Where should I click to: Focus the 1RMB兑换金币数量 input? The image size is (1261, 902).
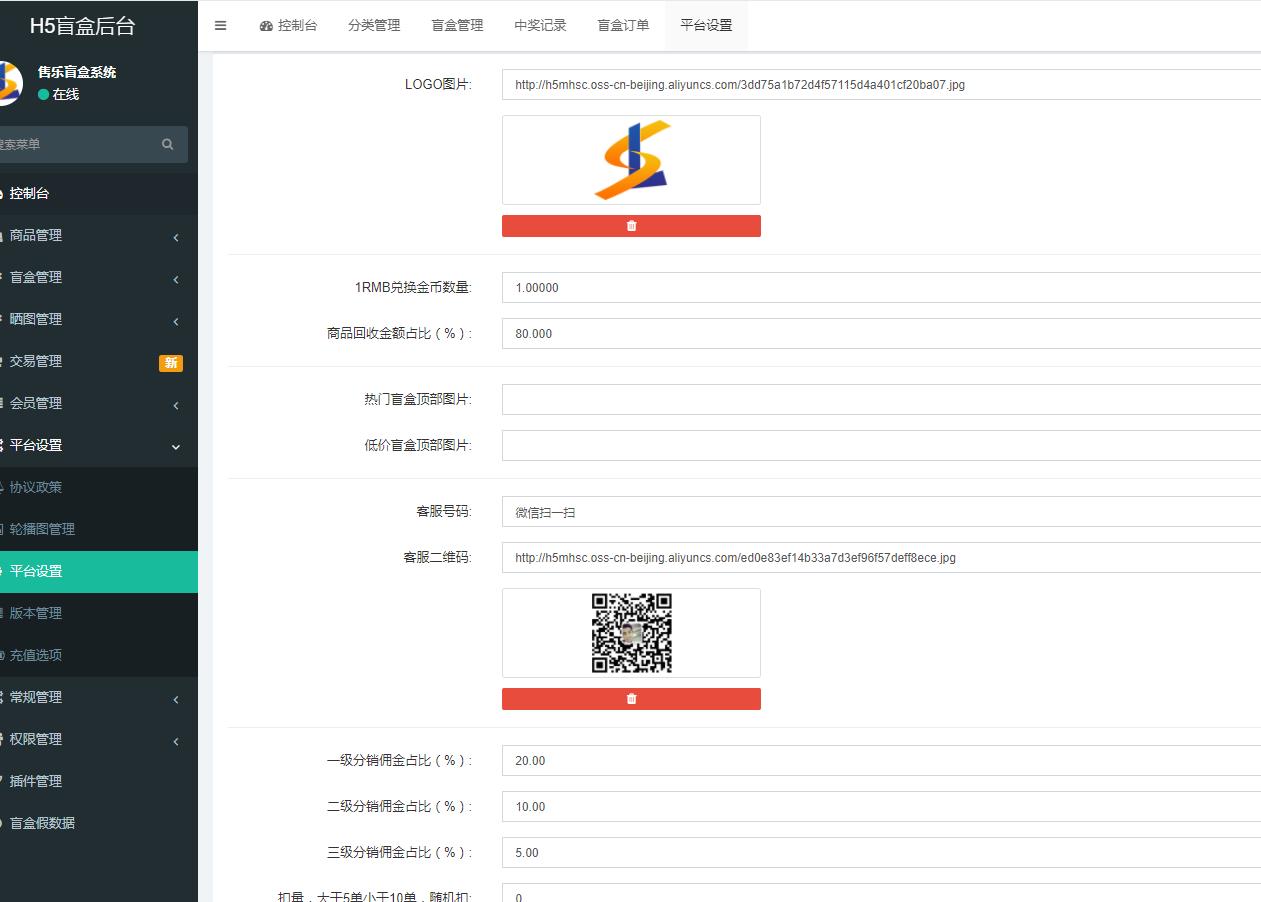click(x=881, y=288)
